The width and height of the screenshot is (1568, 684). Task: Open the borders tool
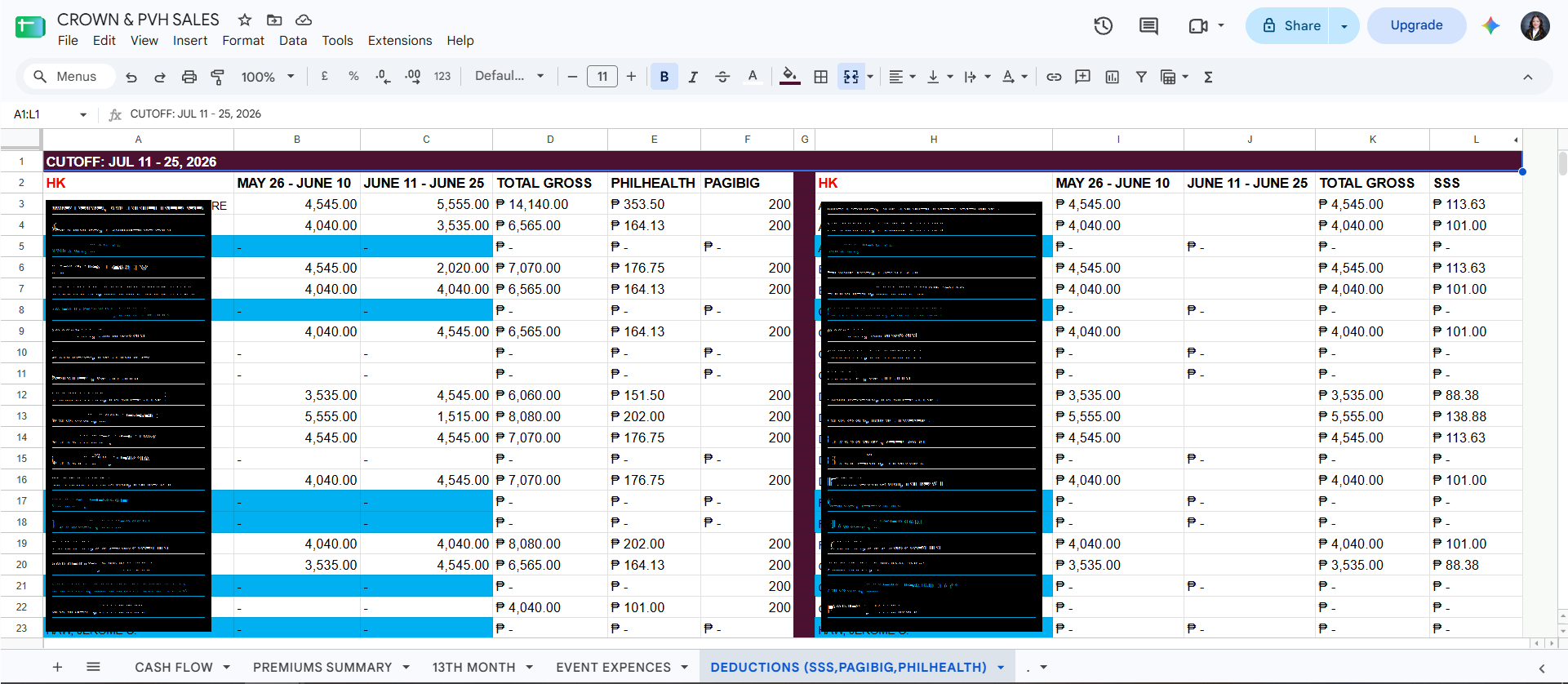(821, 77)
